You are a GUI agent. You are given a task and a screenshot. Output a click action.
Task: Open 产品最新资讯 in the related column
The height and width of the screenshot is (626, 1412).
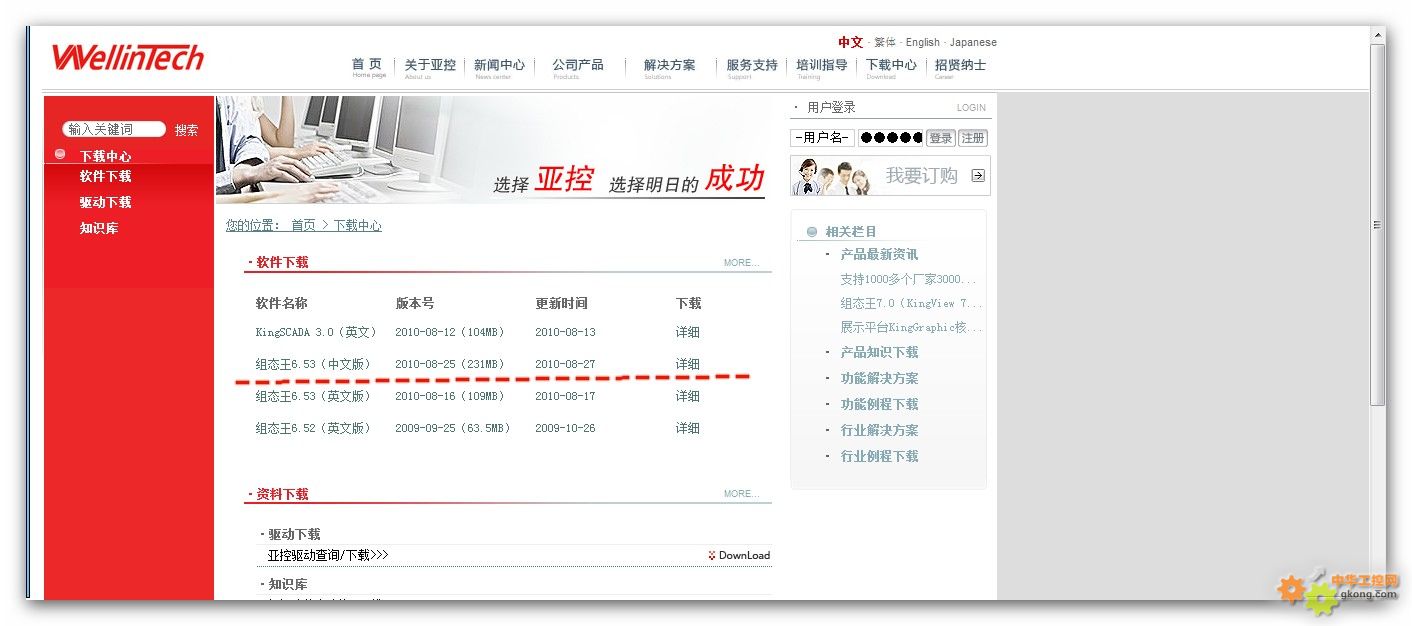[x=879, y=254]
